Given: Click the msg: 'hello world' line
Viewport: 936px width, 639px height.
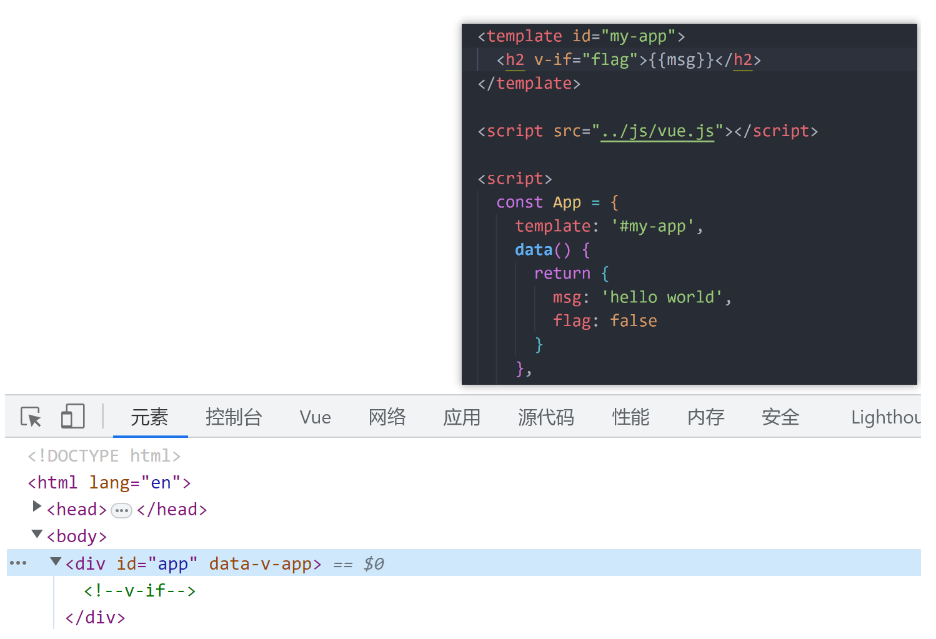Looking at the screenshot, I should click(x=642, y=297).
